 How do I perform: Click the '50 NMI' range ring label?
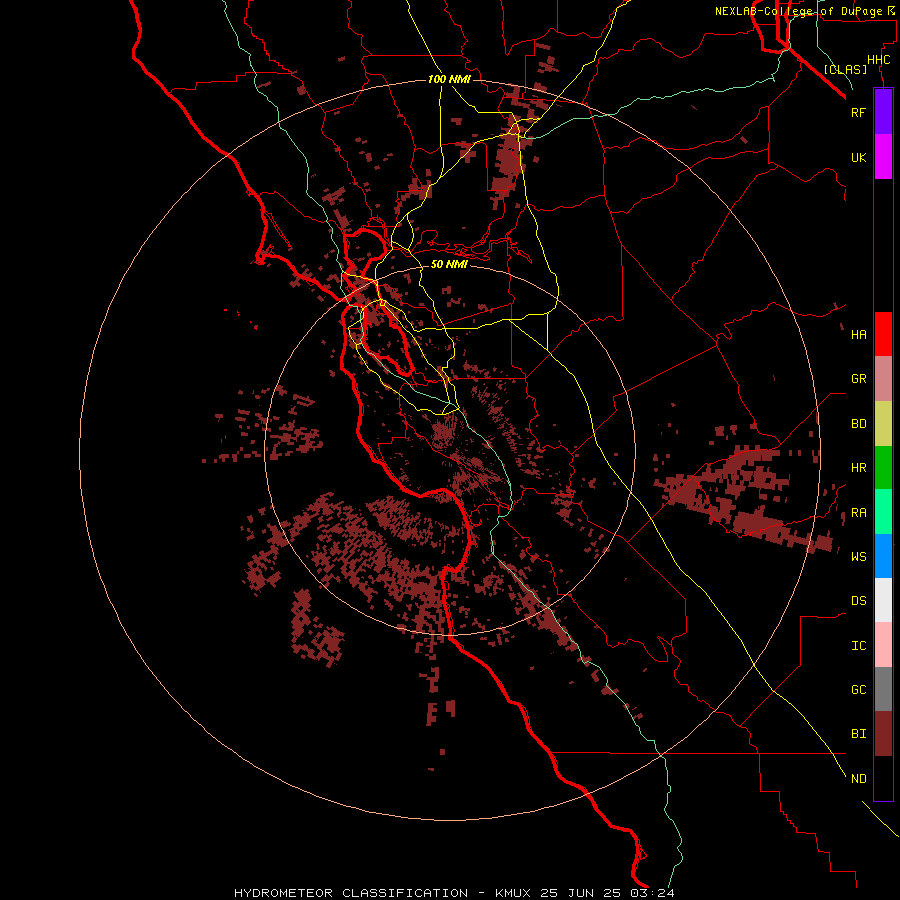449,264
